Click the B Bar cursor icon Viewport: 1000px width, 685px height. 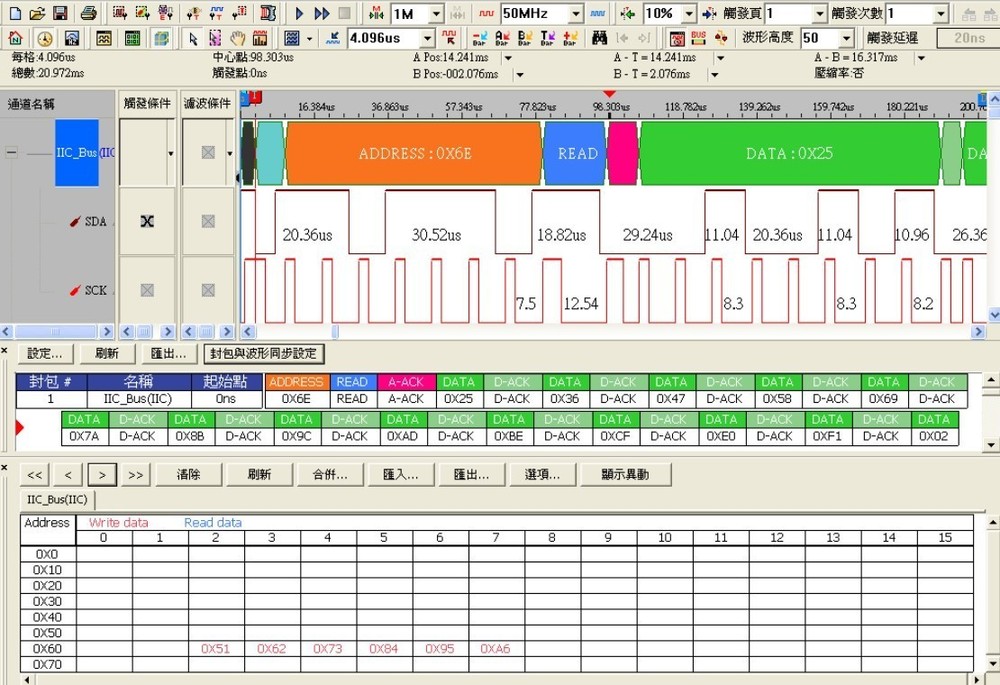point(524,38)
